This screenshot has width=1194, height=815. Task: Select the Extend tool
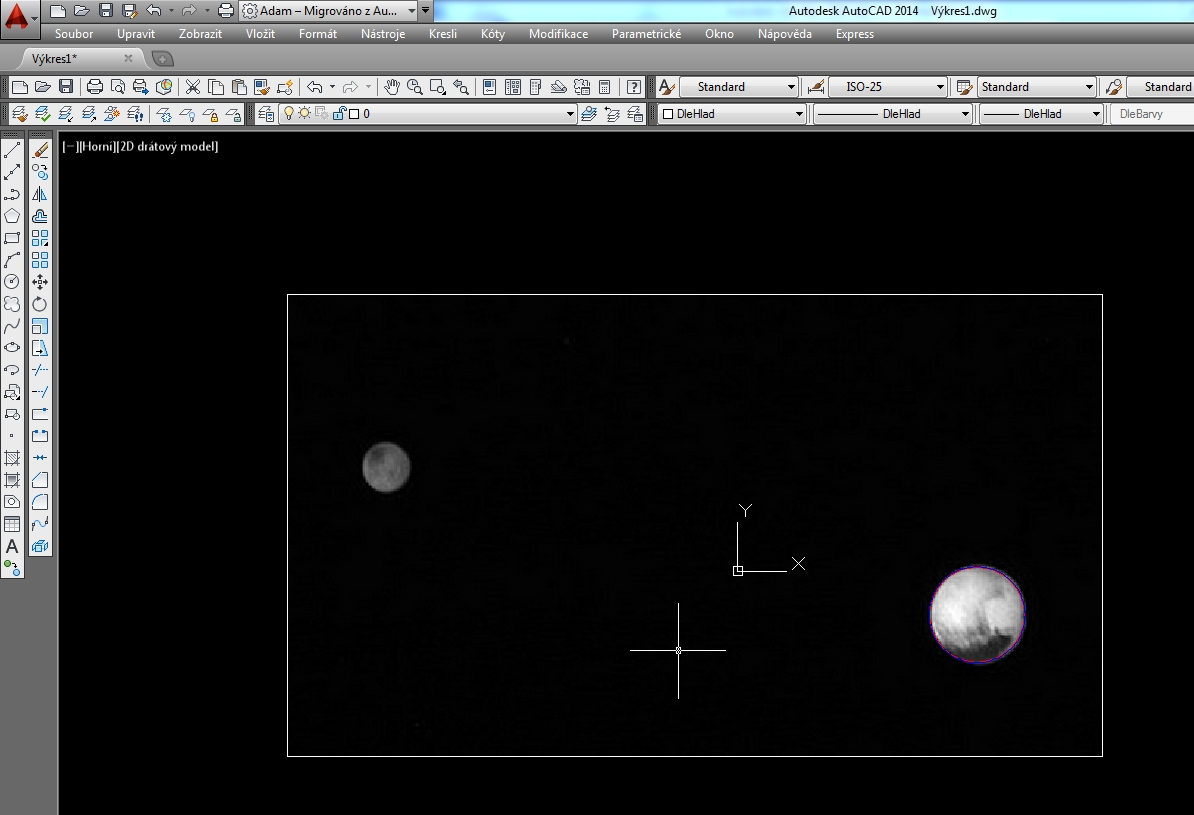coord(40,392)
